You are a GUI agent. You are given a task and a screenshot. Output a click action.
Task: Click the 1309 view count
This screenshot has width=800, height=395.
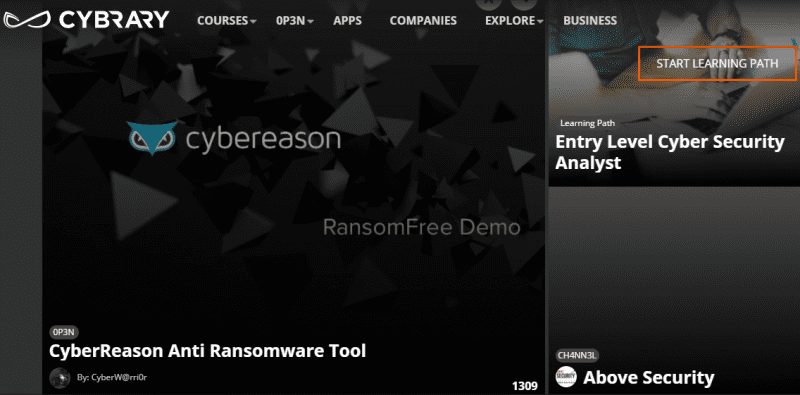[525, 386]
